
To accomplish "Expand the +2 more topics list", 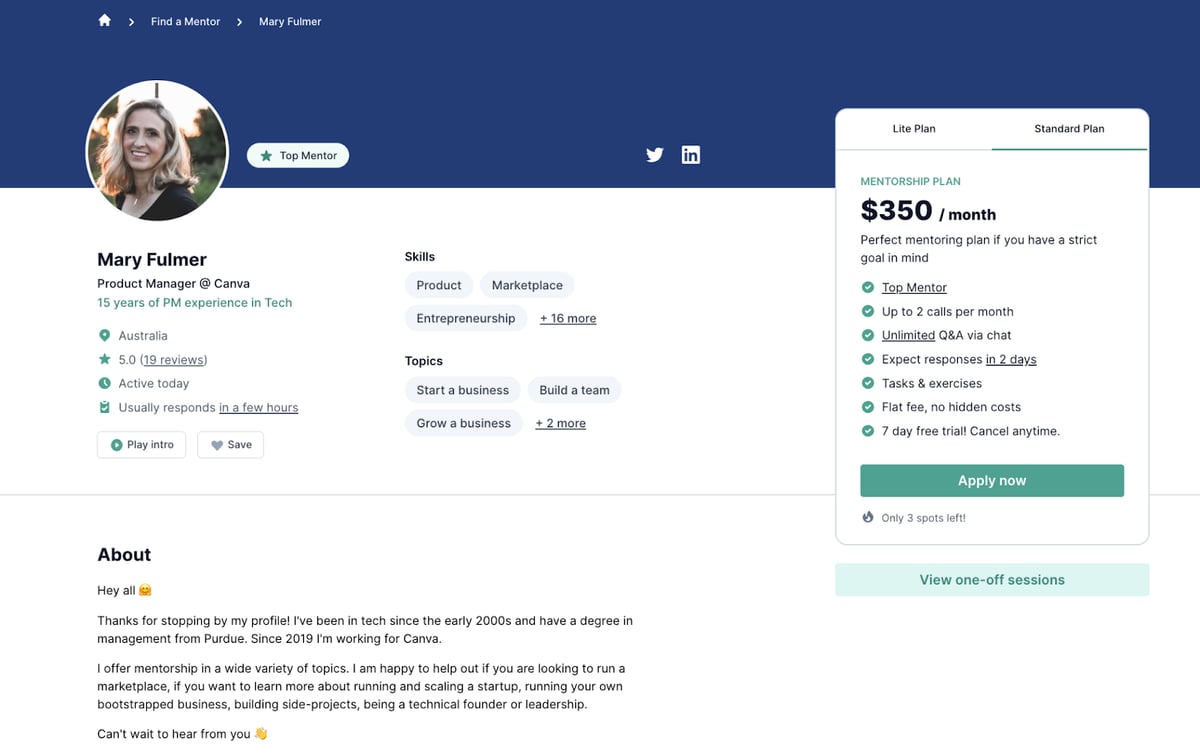I will pos(560,424).
